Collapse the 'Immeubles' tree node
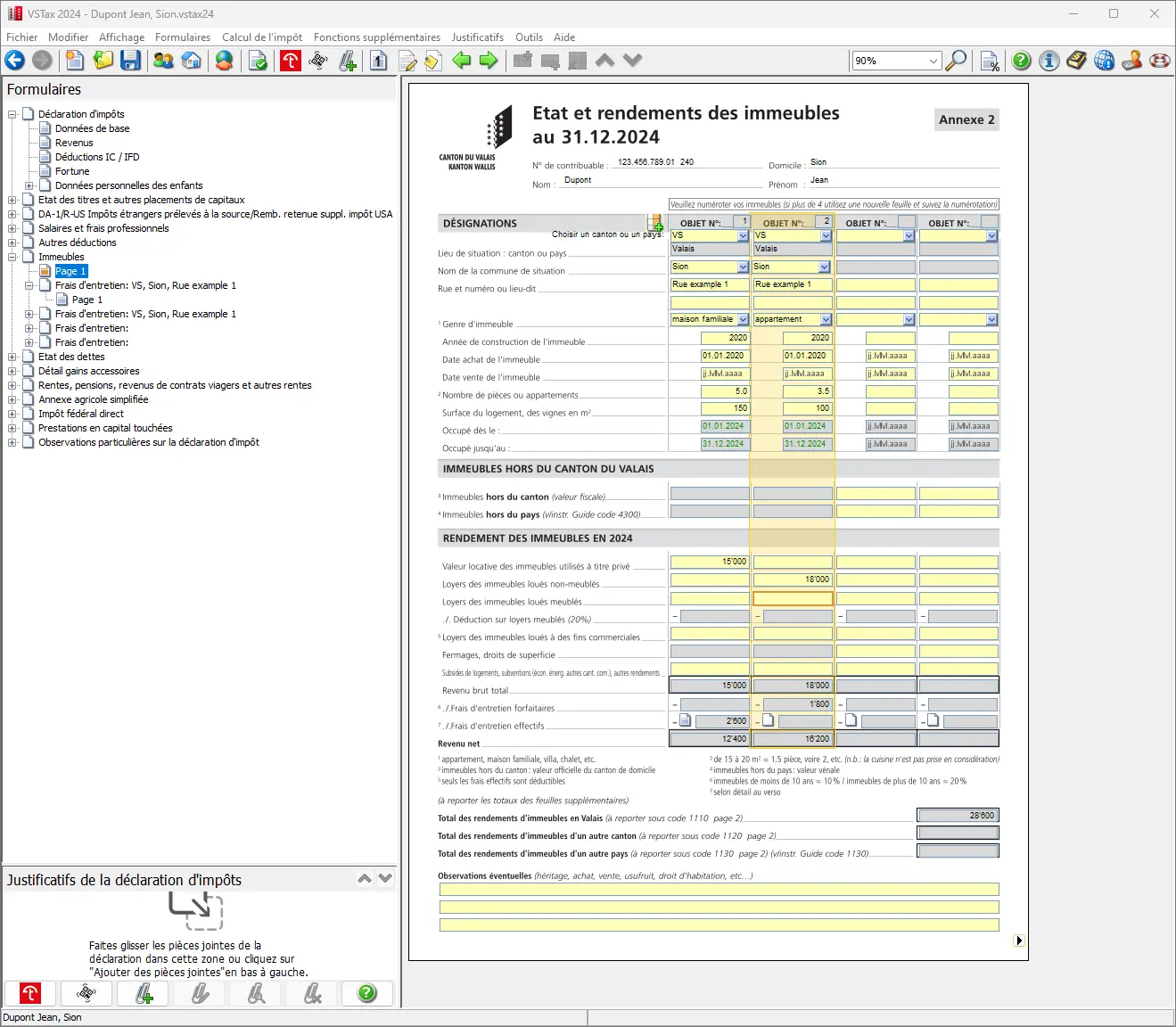Image resolution: width=1176 pixels, height=1027 pixels. click(12, 257)
